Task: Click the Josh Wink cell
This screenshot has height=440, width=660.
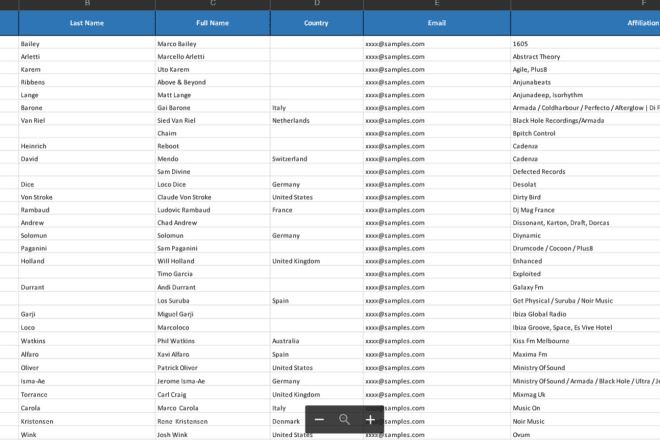Action: (213, 435)
